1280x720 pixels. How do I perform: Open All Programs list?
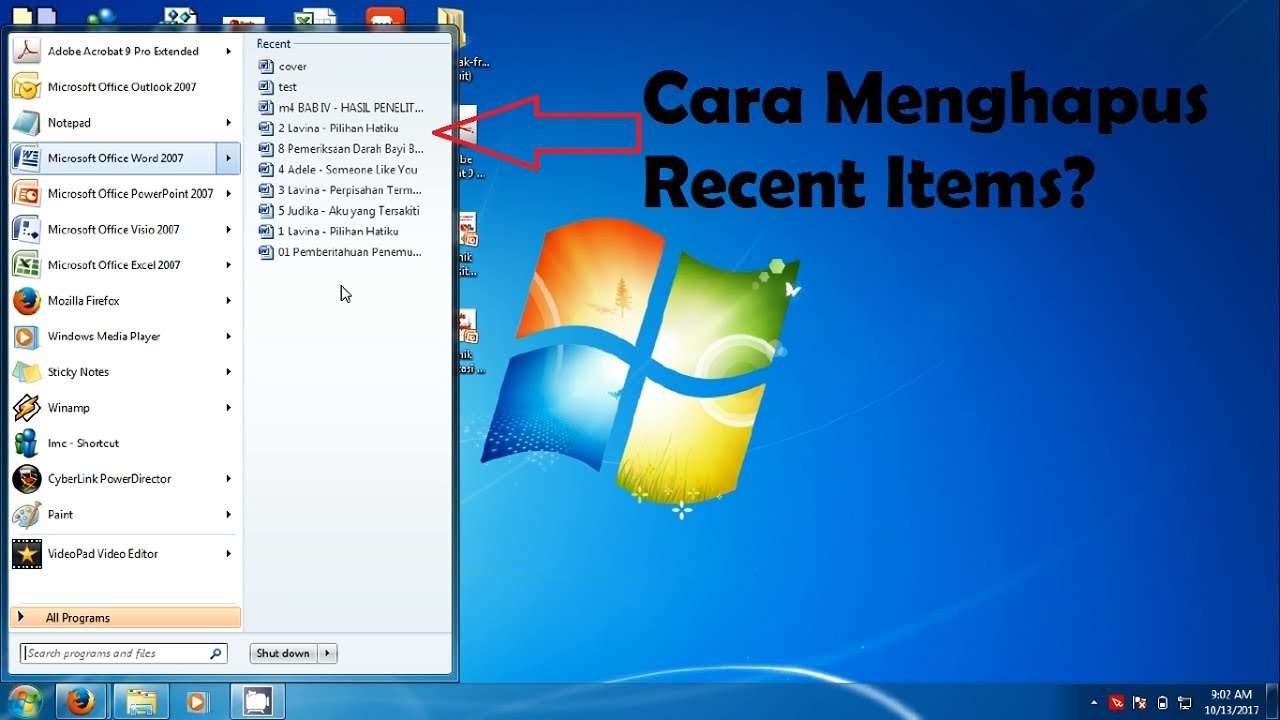[x=125, y=618]
